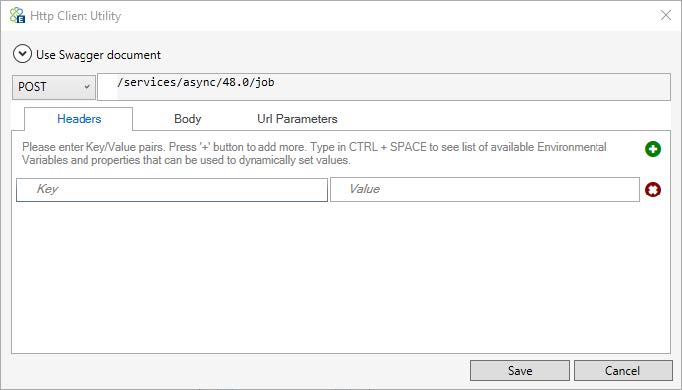Click the request URL field with /services/async/48.0/job
Screen dimensions: 682x390
[384, 87]
